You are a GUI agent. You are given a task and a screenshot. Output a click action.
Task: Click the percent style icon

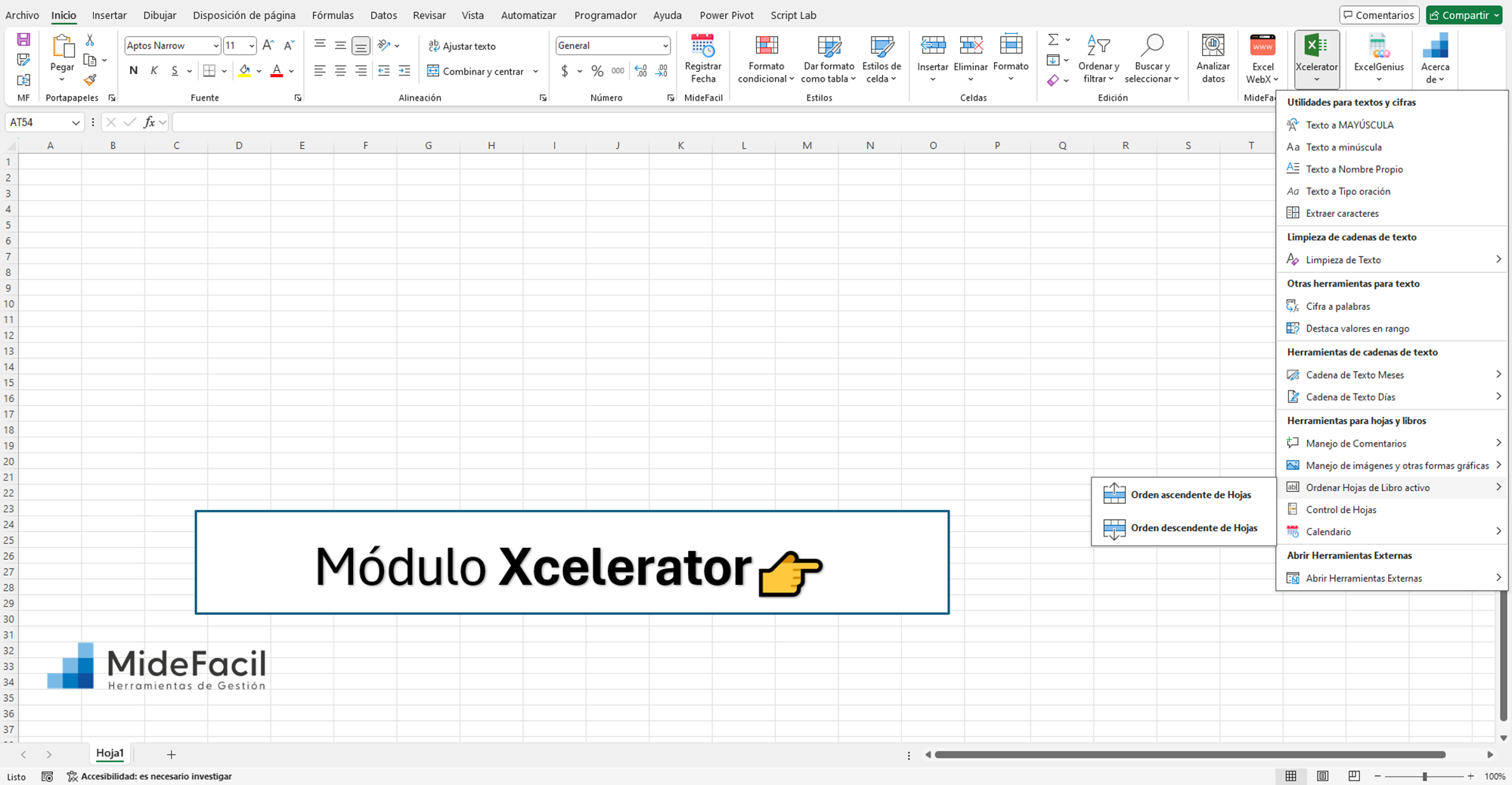coord(597,71)
